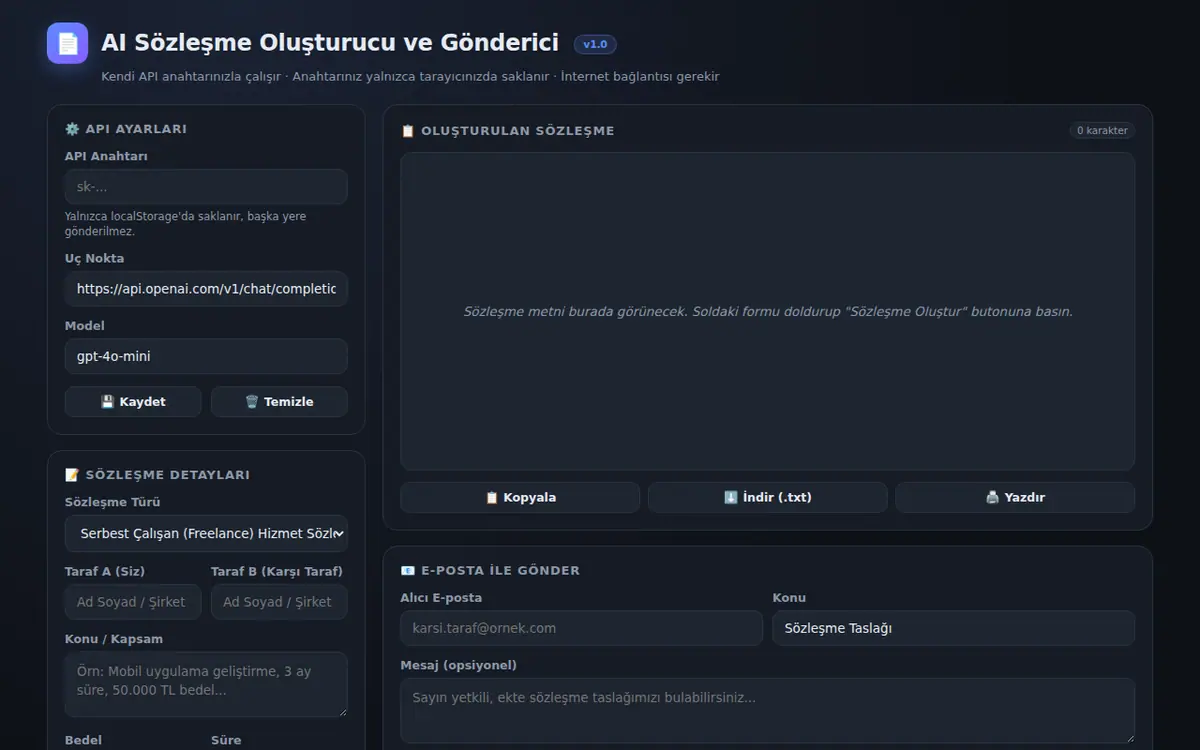Focus the Mesaj (opsiyonel) textarea
The image size is (1200, 750).
[x=767, y=711]
